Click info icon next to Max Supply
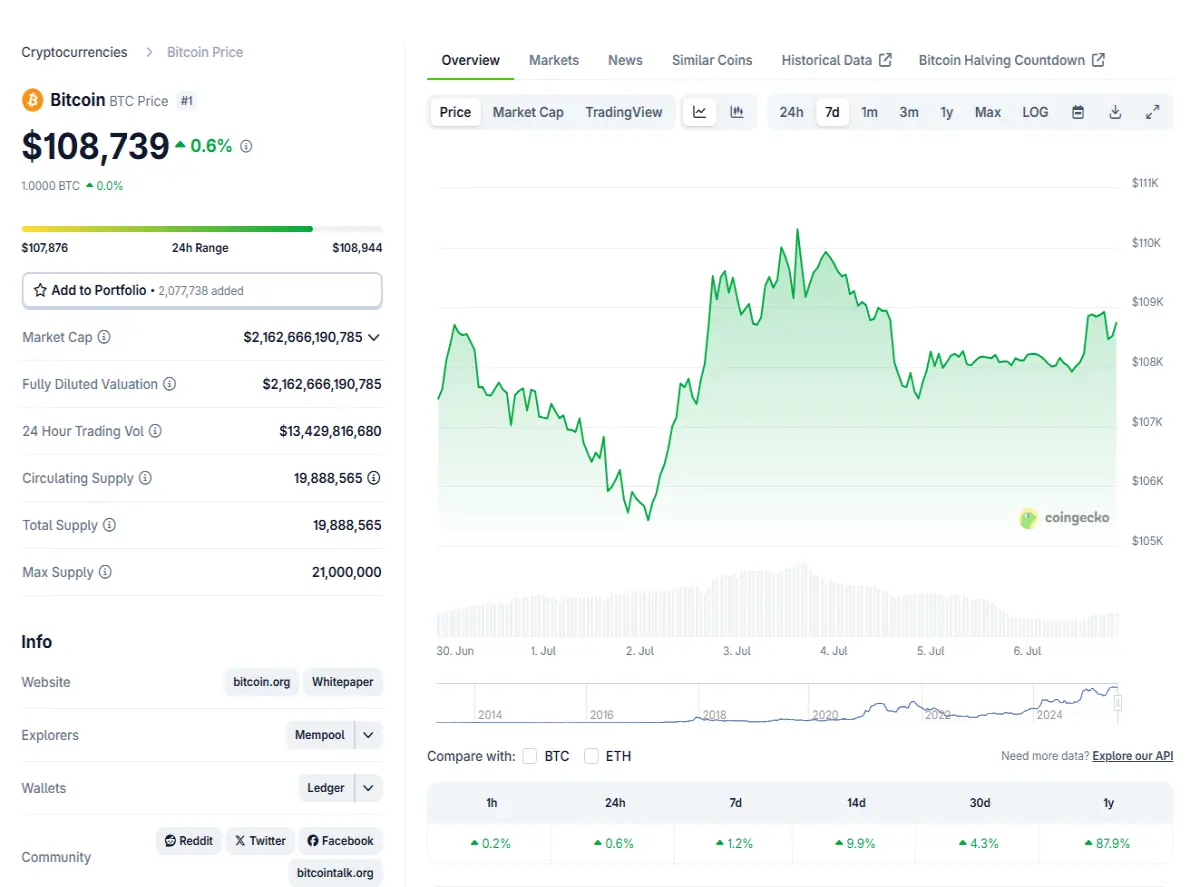Viewport: 1200px width, 887px height. [x=105, y=572]
